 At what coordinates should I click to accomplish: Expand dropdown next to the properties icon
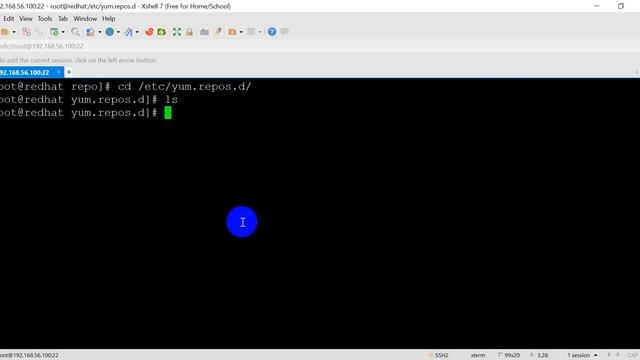pyautogui.click(x=100, y=32)
